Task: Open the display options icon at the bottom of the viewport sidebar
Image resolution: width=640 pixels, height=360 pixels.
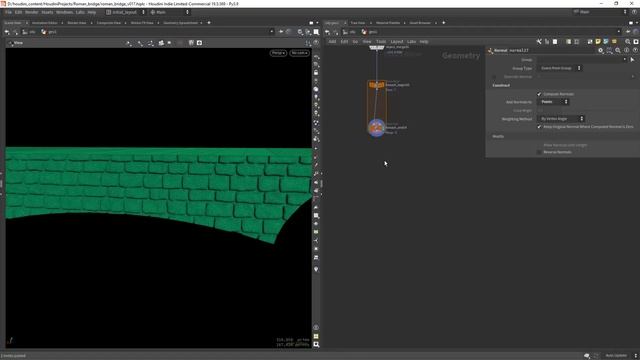Action: coord(316,344)
